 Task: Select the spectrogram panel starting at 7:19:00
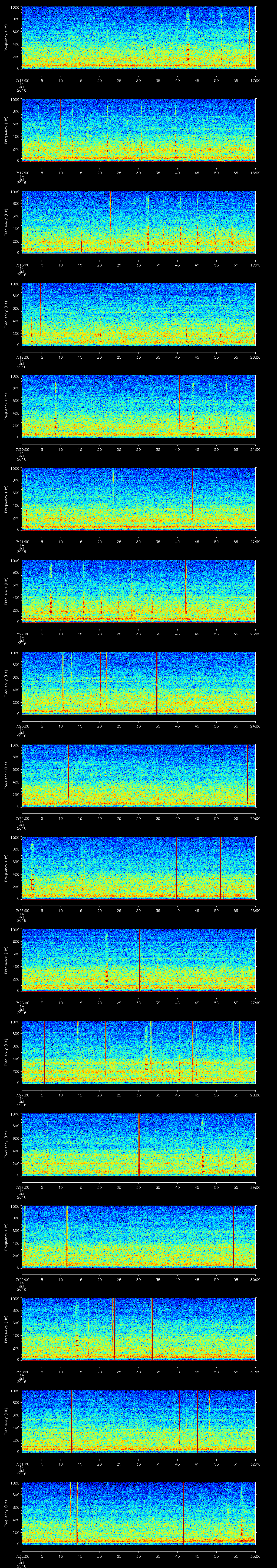(x=139, y=314)
